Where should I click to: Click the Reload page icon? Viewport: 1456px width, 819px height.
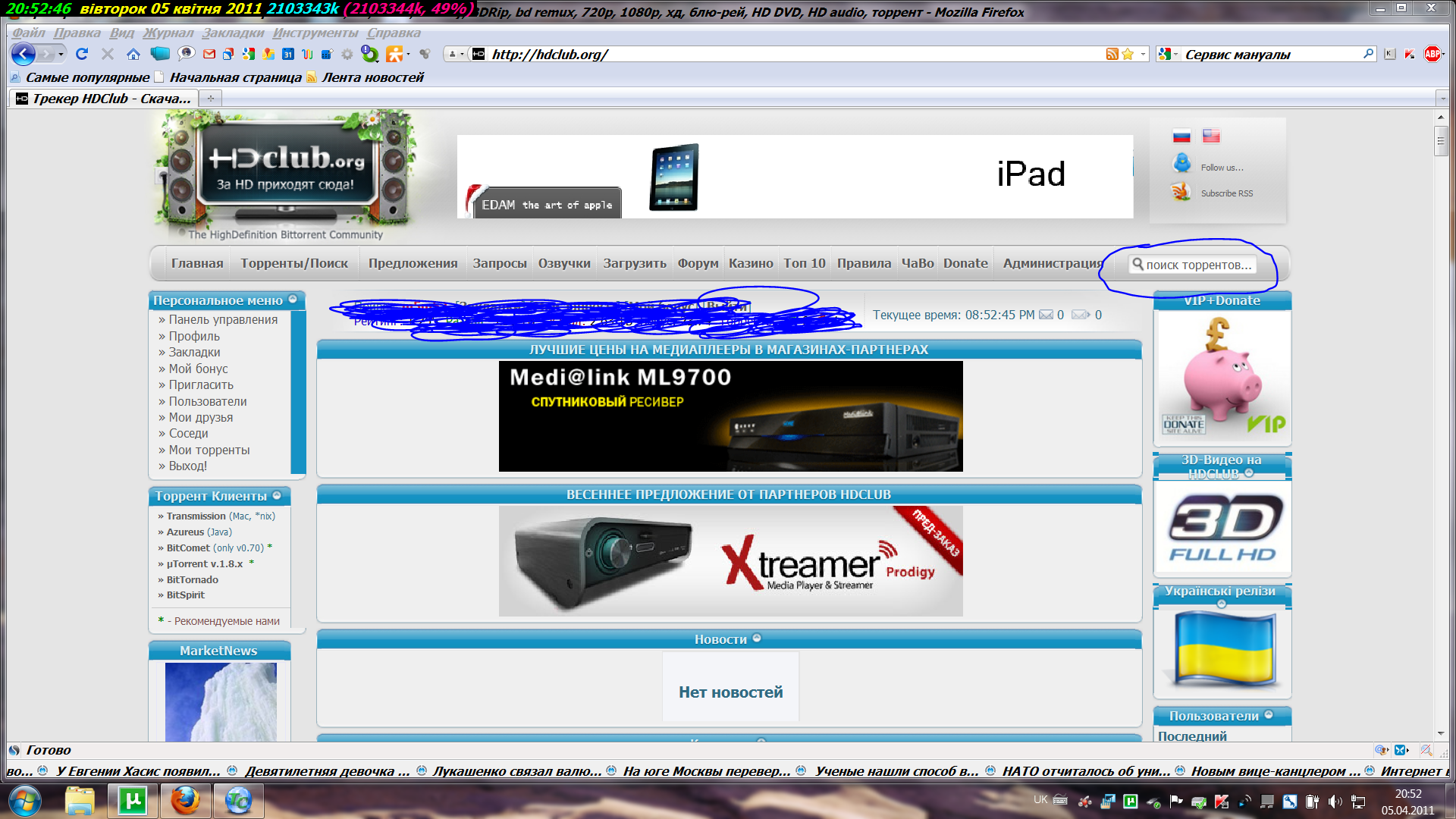click(x=82, y=54)
